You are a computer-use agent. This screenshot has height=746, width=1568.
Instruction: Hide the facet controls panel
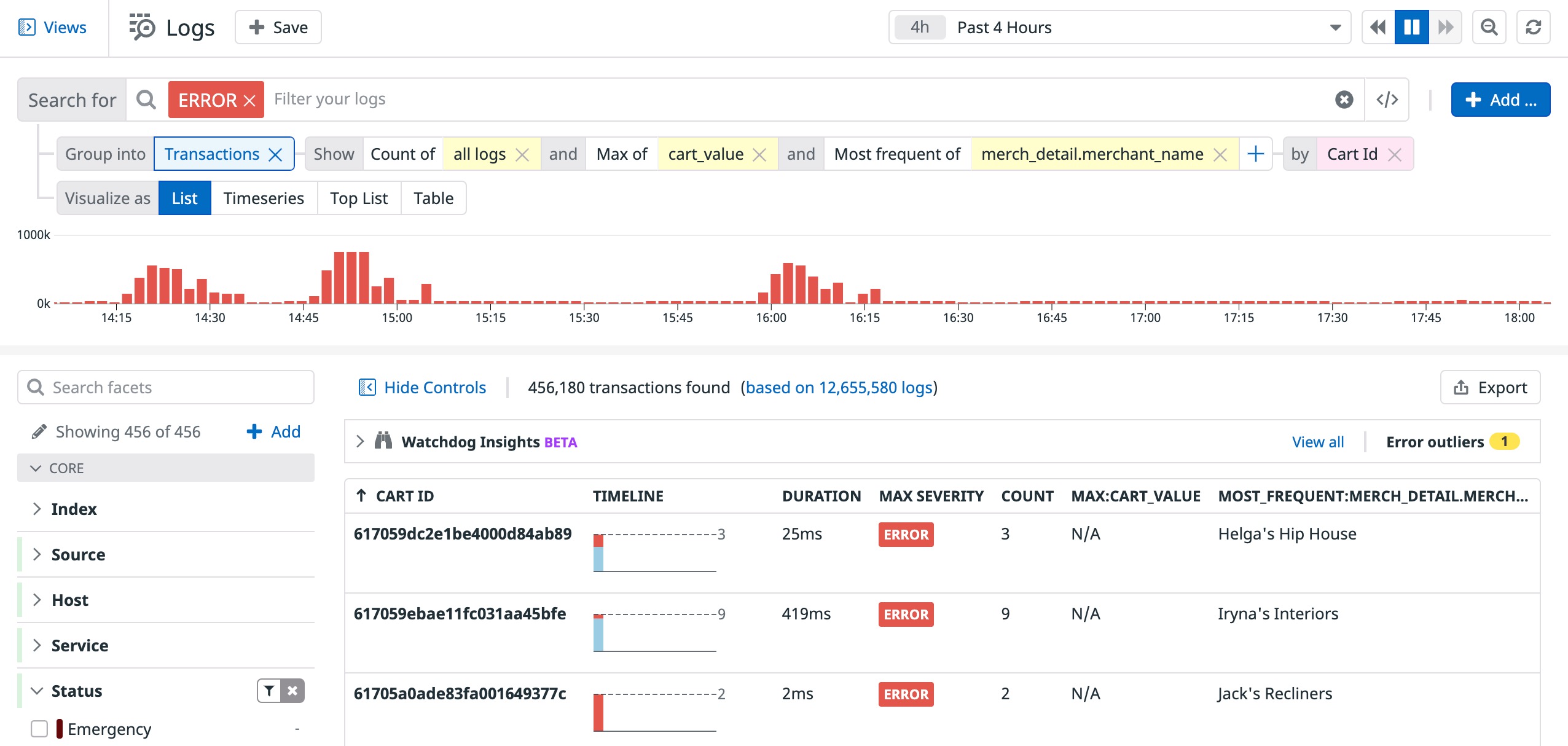[x=423, y=387]
